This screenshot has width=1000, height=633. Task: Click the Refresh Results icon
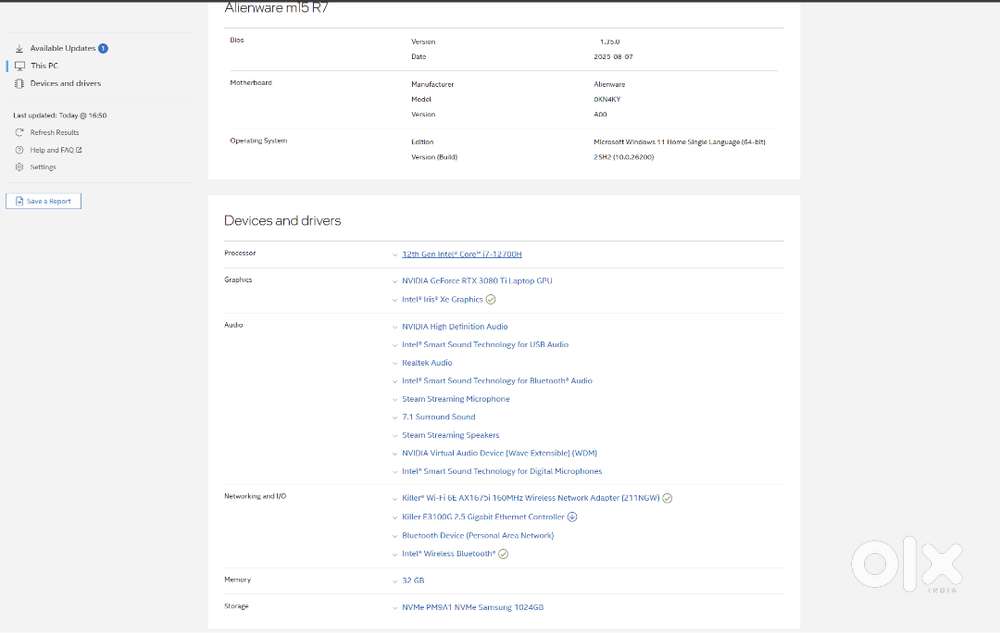tap(19, 132)
